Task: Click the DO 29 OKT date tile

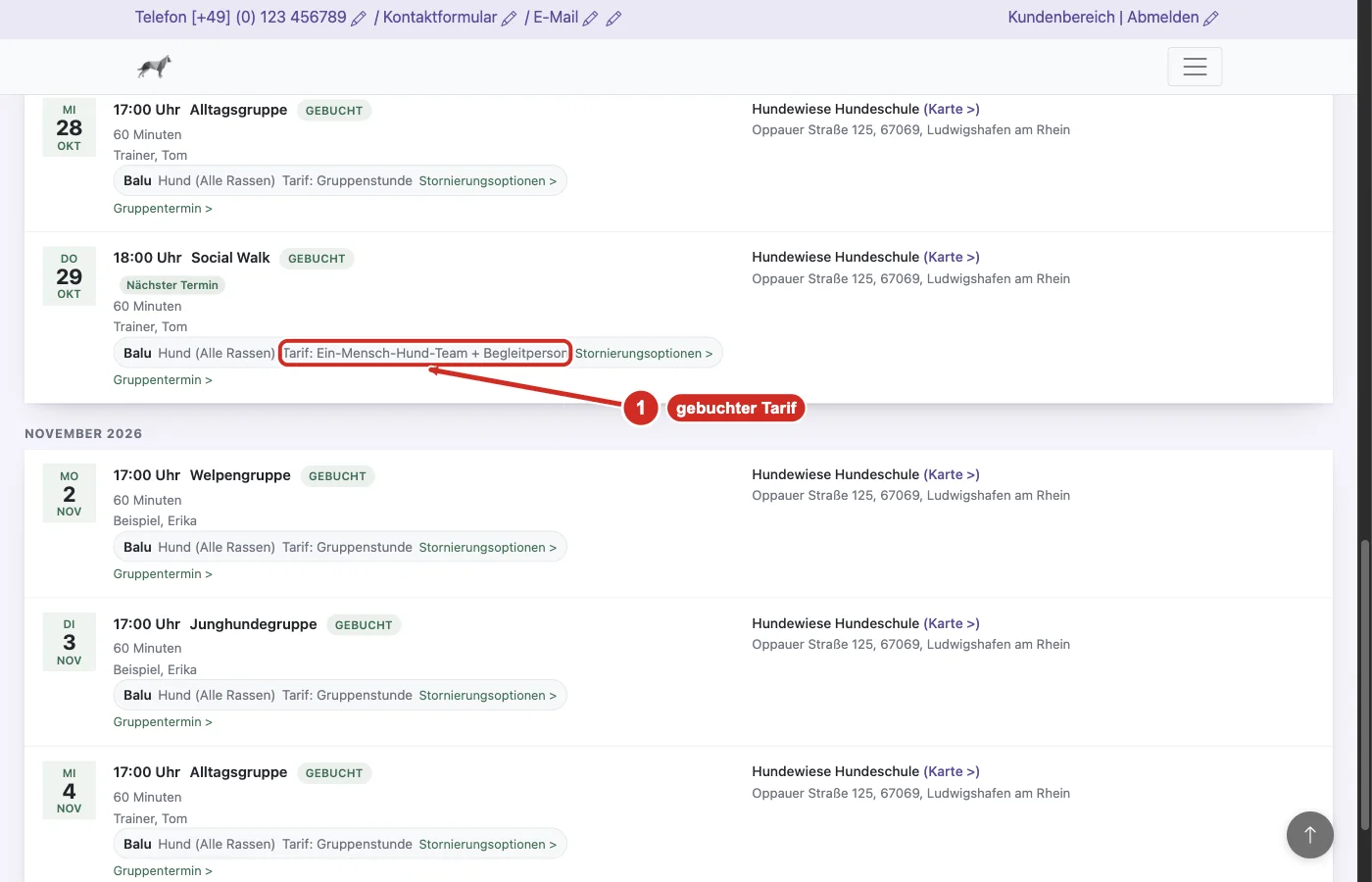Action: coord(70,276)
